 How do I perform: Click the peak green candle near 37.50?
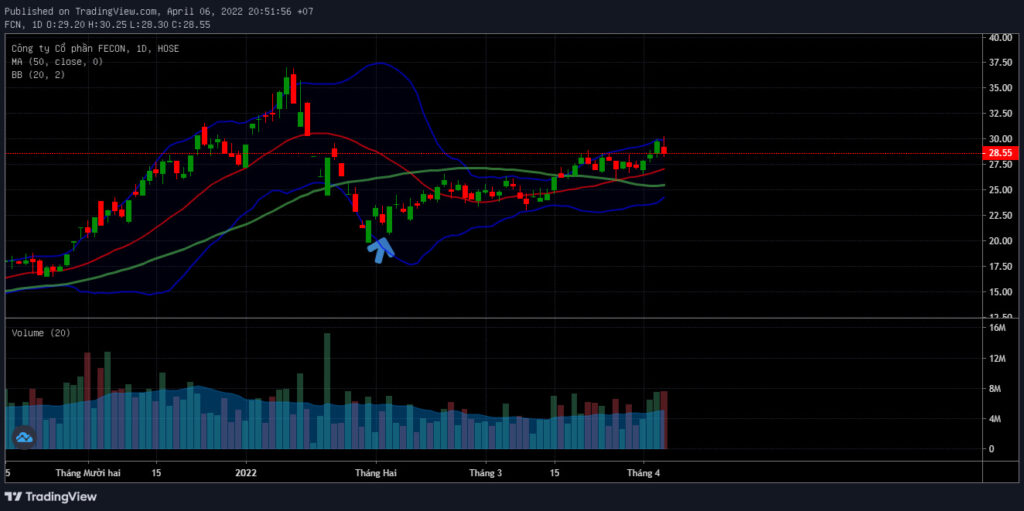point(286,85)
